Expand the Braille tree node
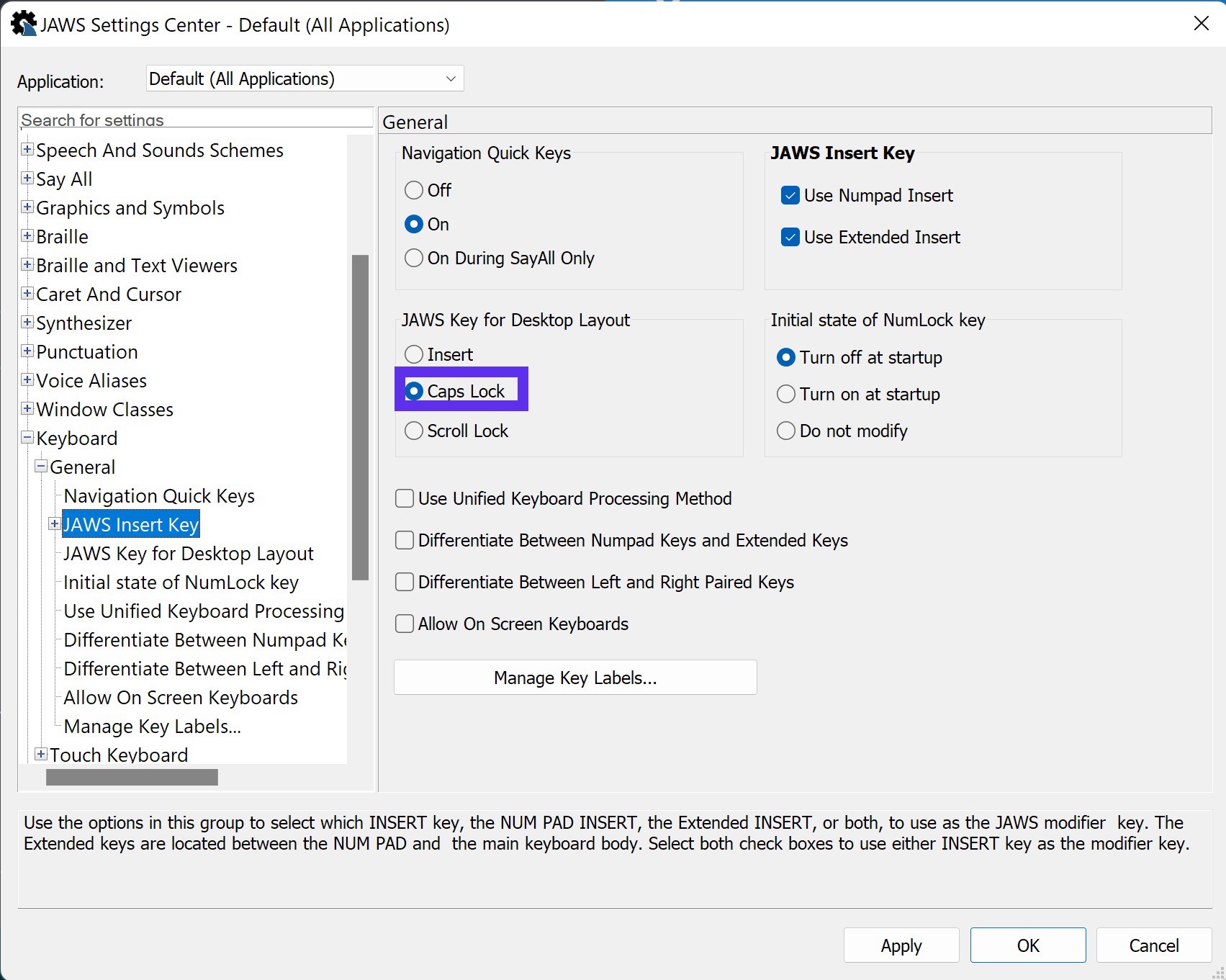 [27, 236]
